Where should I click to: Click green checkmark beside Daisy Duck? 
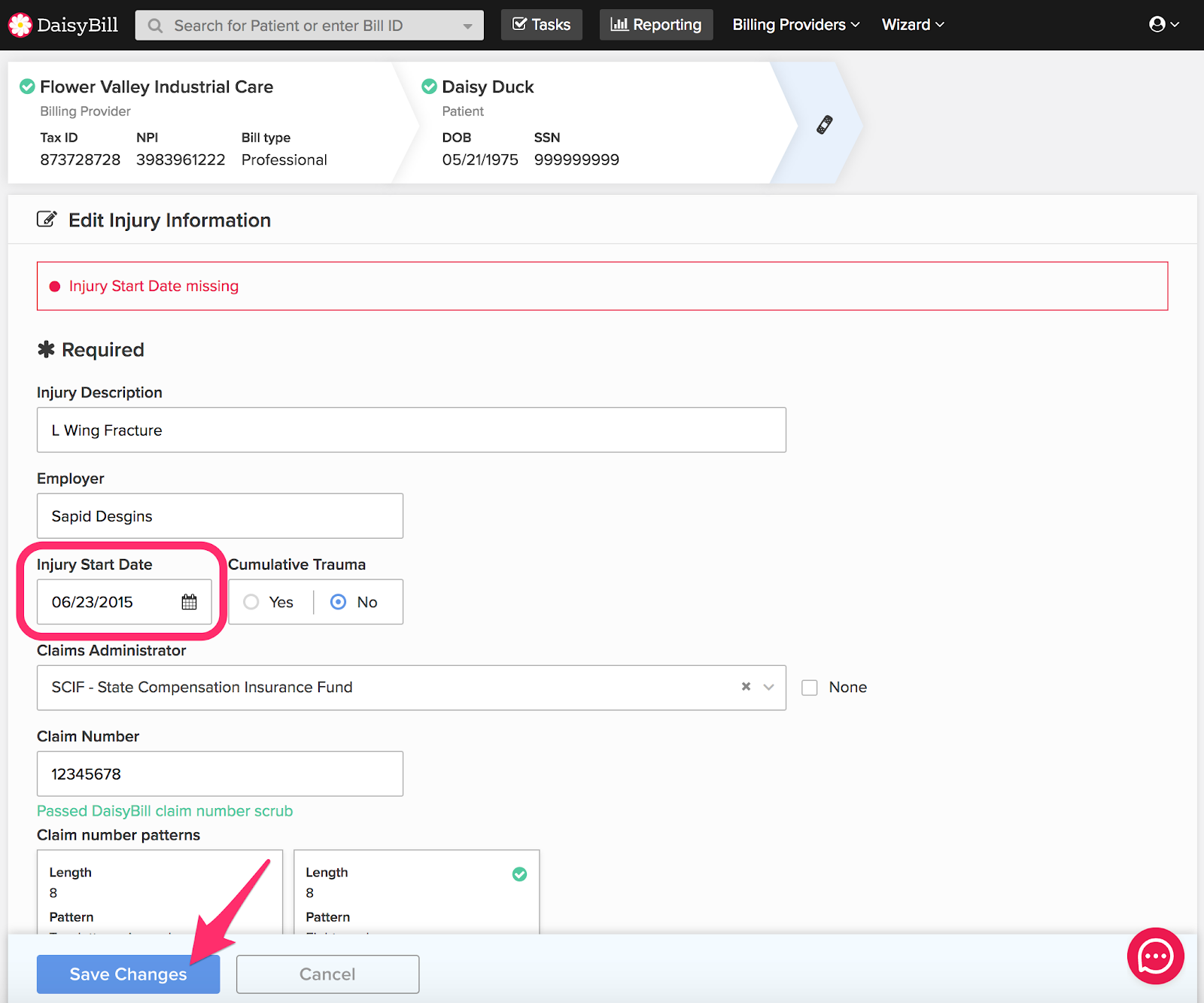pos(429,87)
